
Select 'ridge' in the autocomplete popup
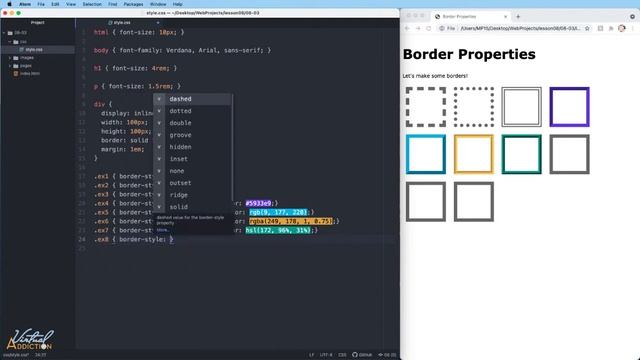192,195
